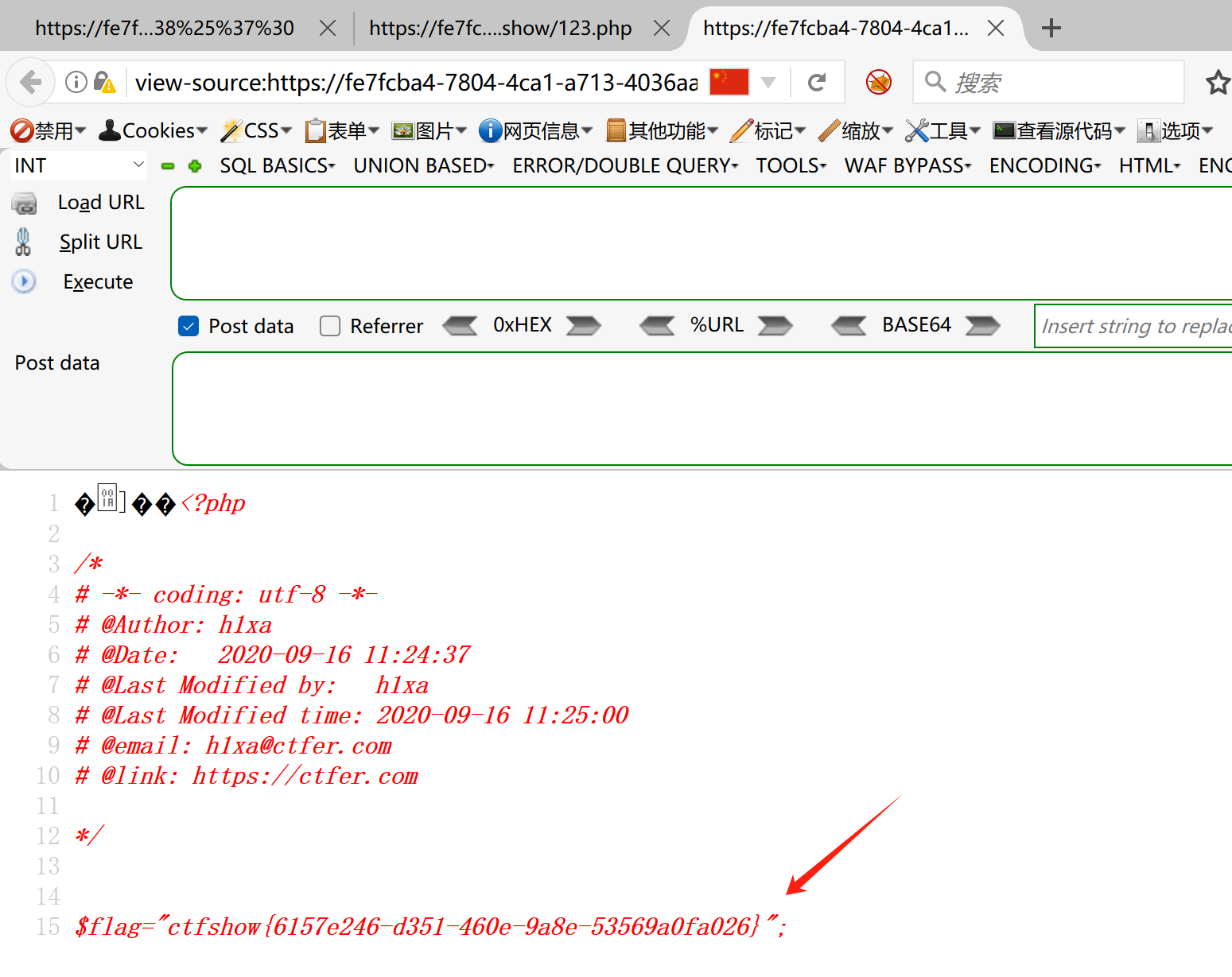Open the SQL BASICS menu
Image resolution: width=1232 pixels, height=977 pixels.
[277, 165]
